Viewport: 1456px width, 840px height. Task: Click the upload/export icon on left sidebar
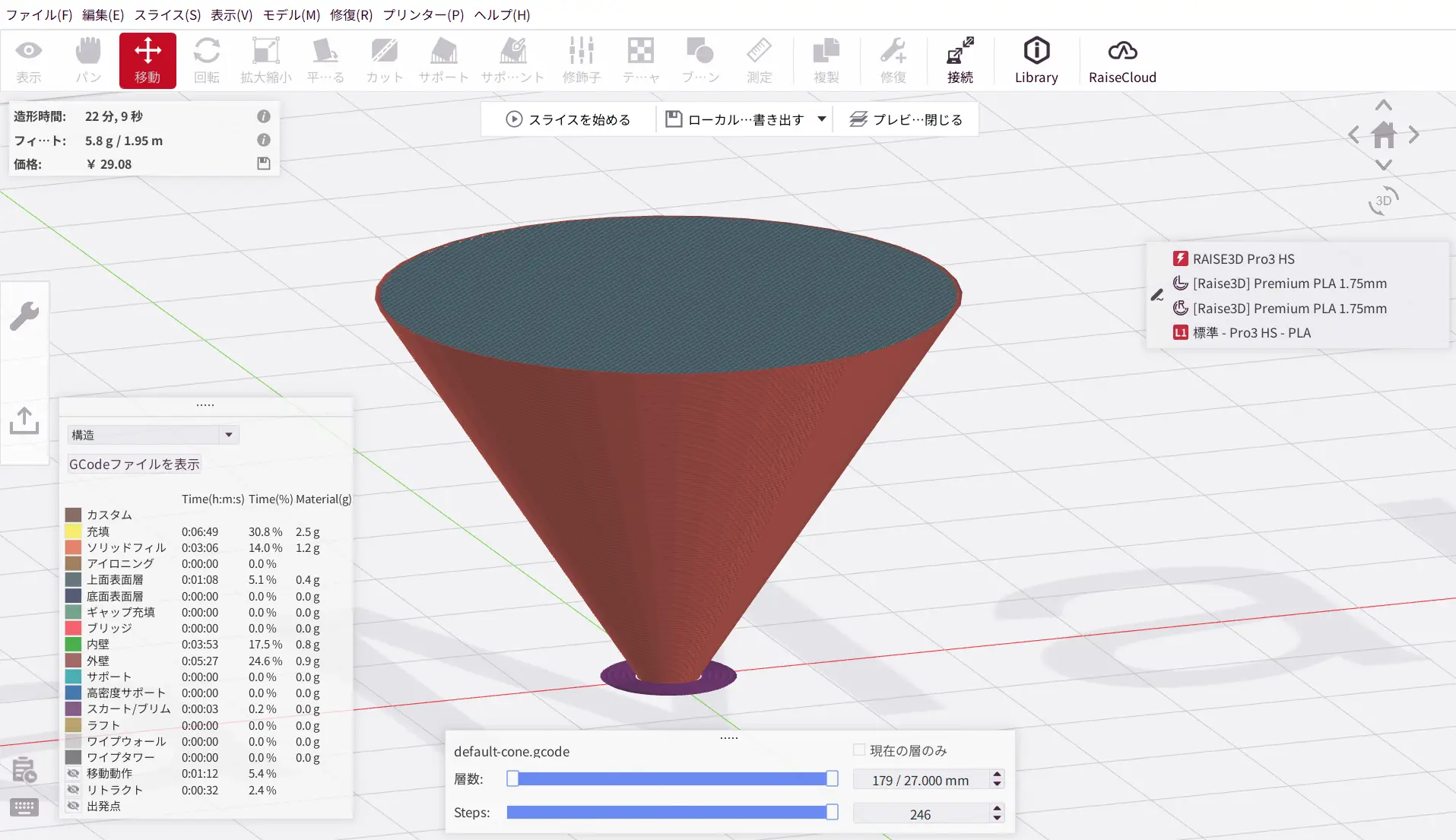(24, 420)
